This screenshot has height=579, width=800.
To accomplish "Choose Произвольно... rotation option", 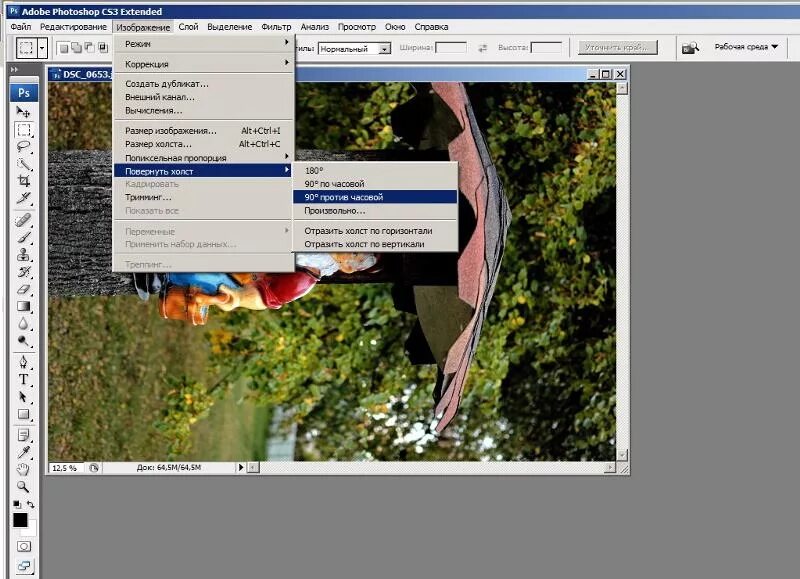I will tap(375, 210).
